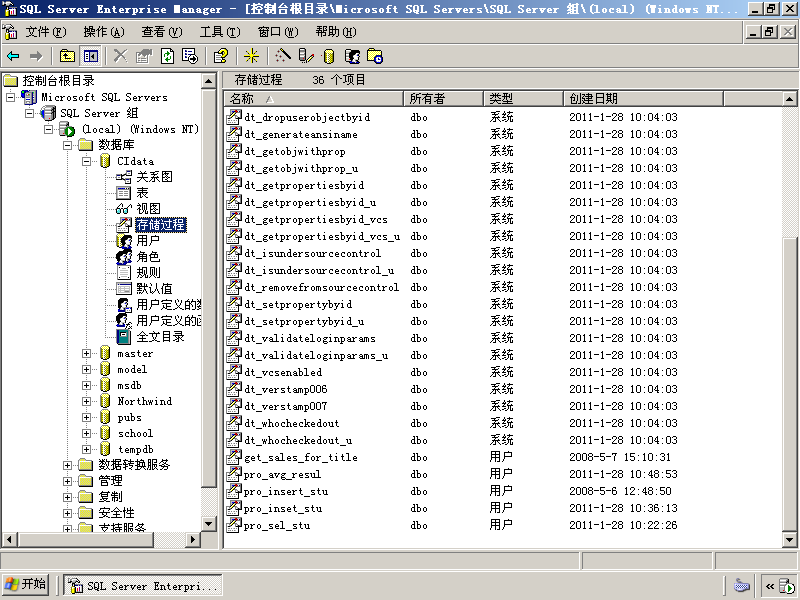Expand the model database node

(x=87, y=369)
